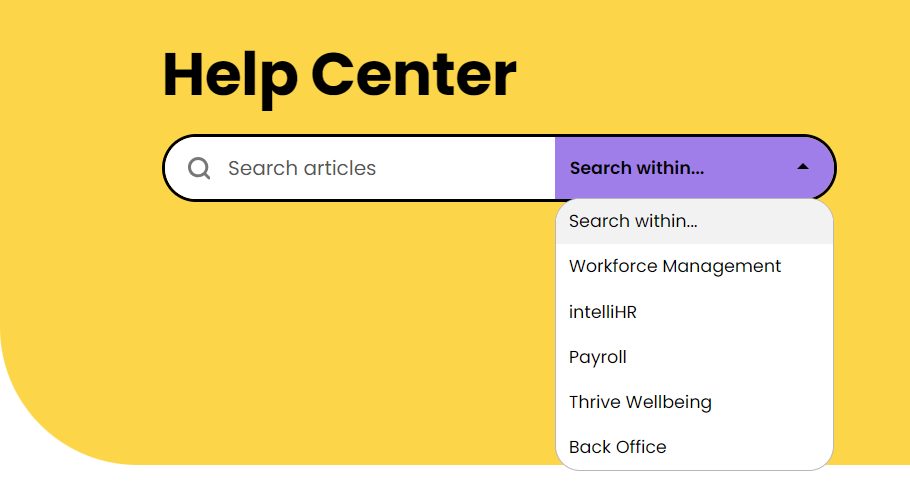Select Payroll in the dropdown list
910x482 pixels.
[x=694, y=357]
